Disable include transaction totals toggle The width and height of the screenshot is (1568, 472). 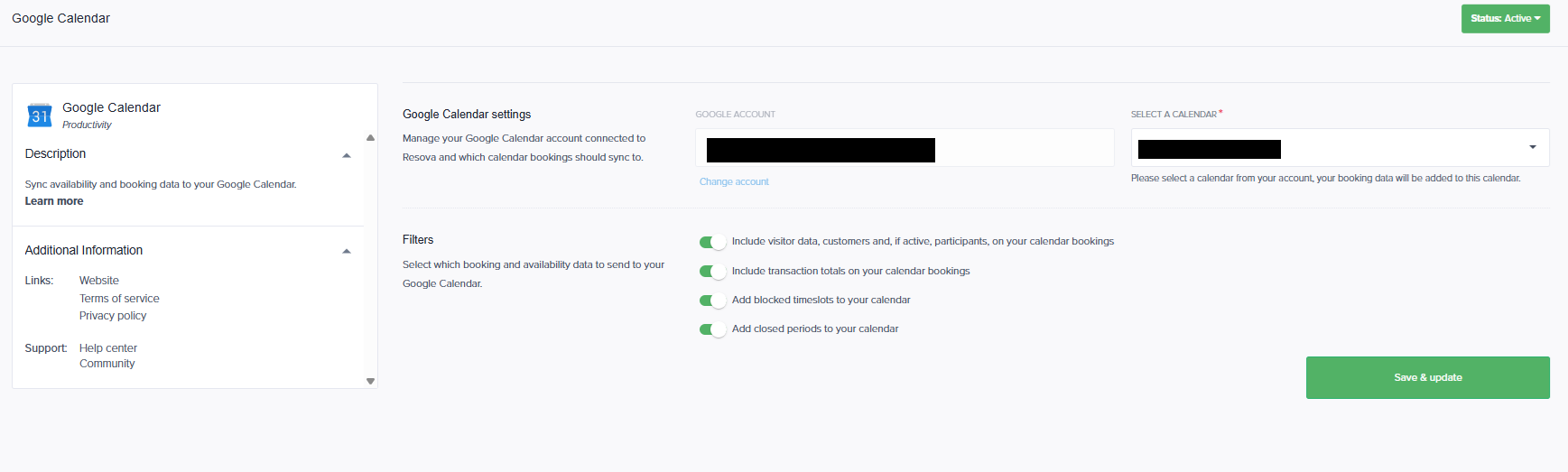click(712, 272)
